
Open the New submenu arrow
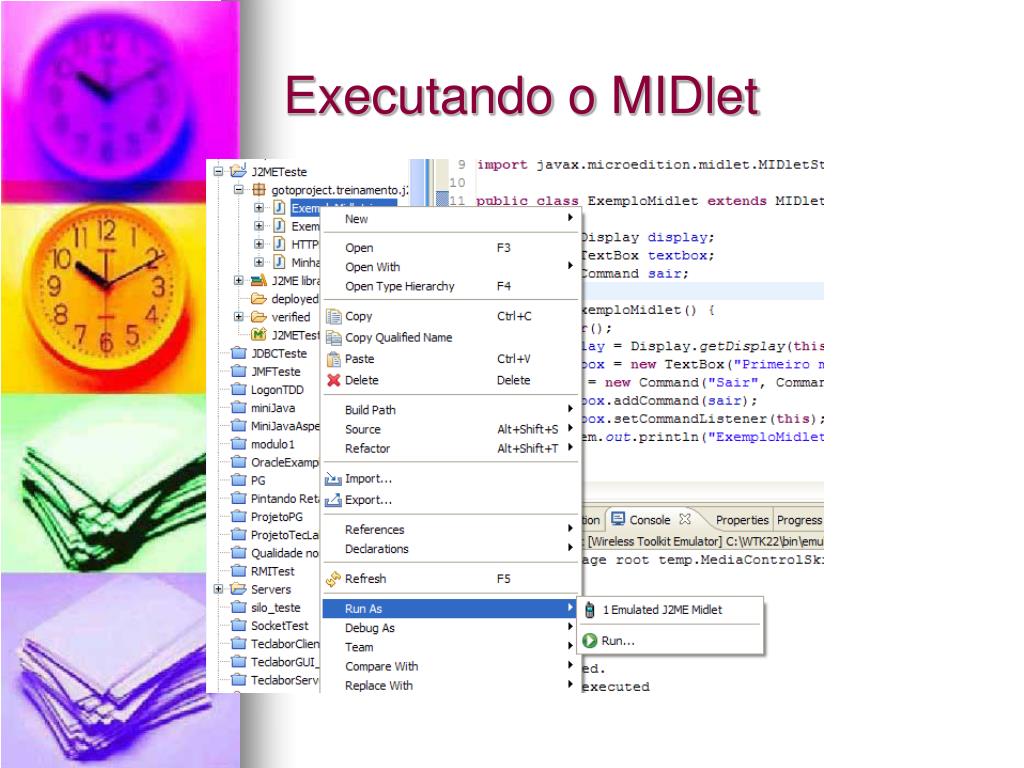(570, 218)
